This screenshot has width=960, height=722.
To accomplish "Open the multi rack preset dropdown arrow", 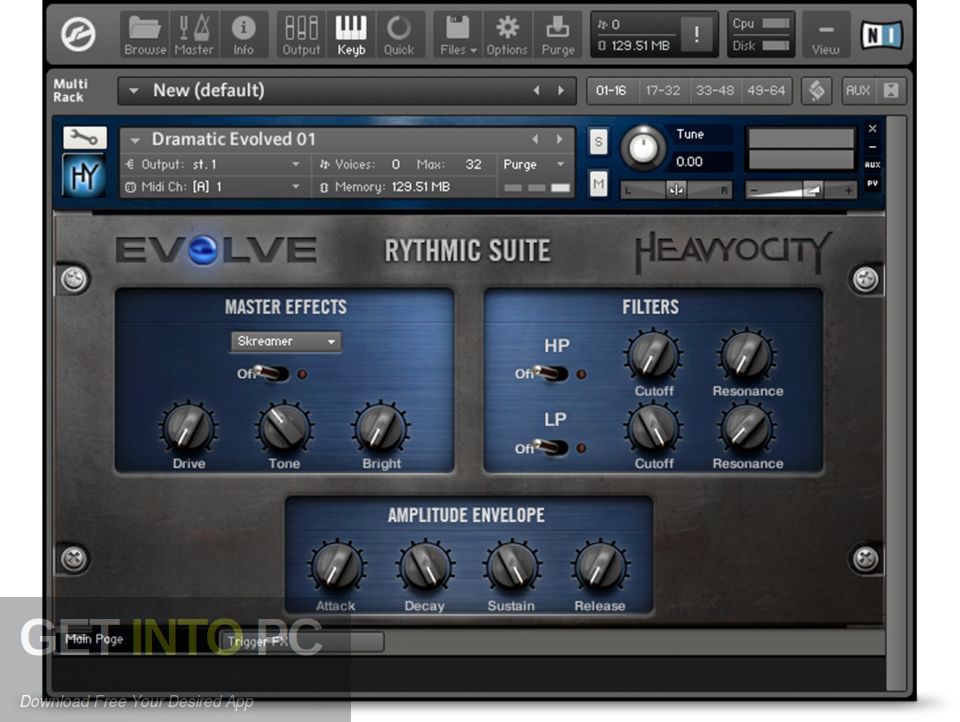I will 133,91.
